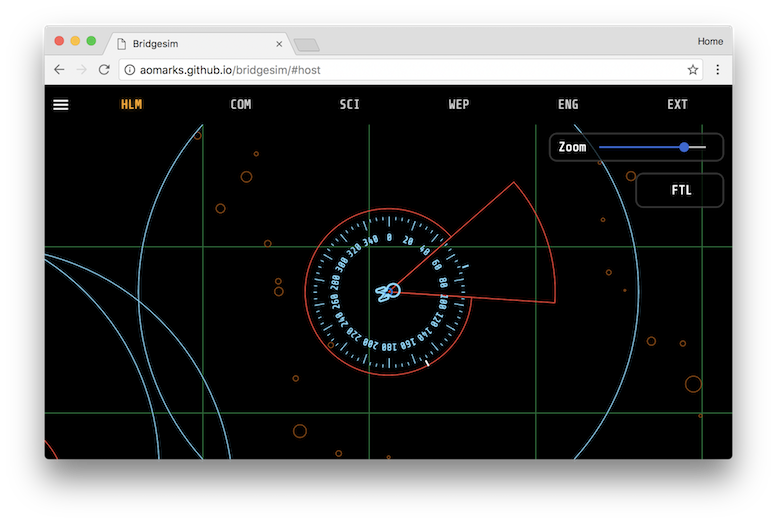The height and width of the screenshot is (523, 777).
Task: Click the Zoom slider handle
Action: pos(684,147)
